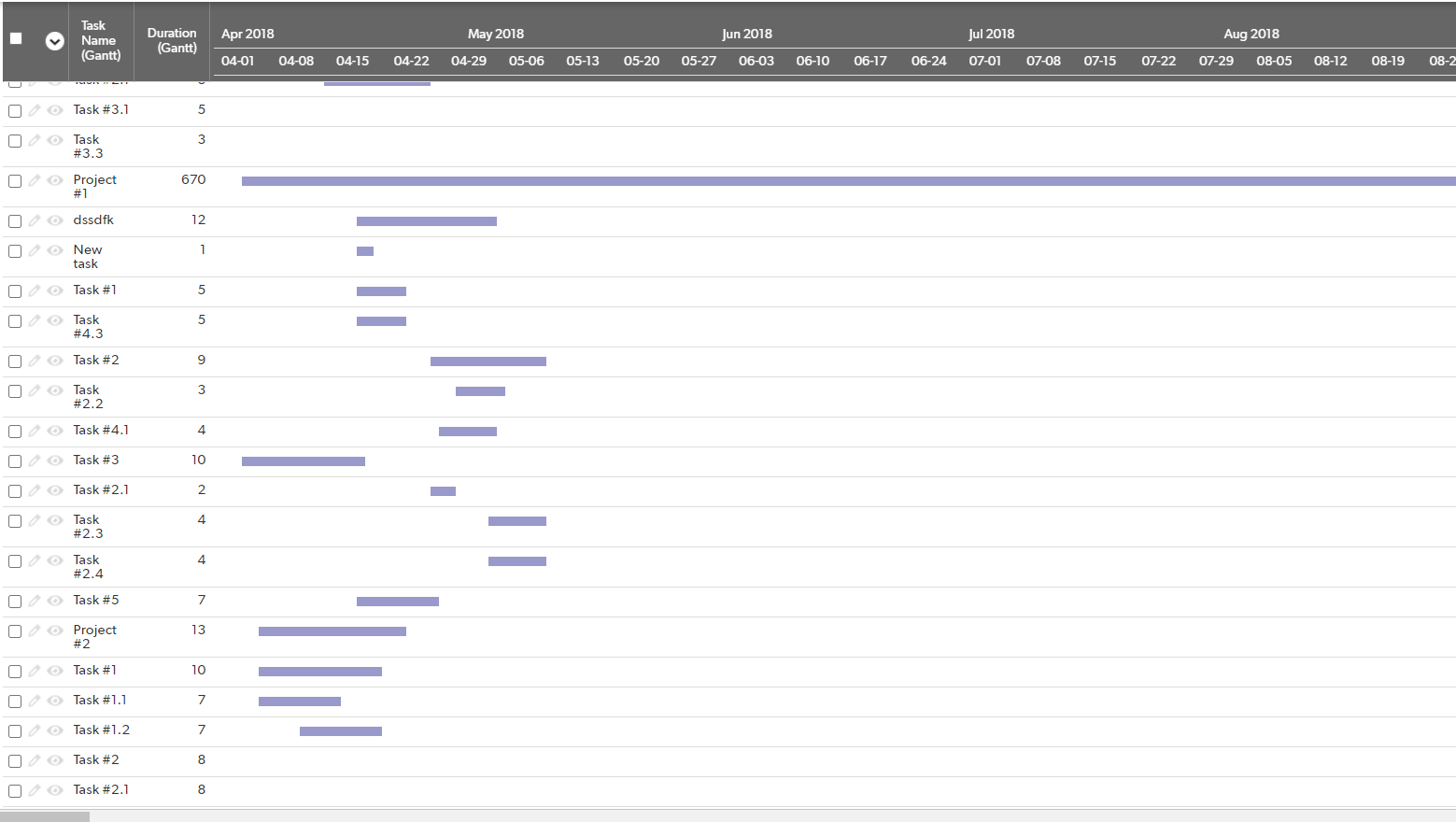Click the edit pencil next to Task #5

[35, 601]
